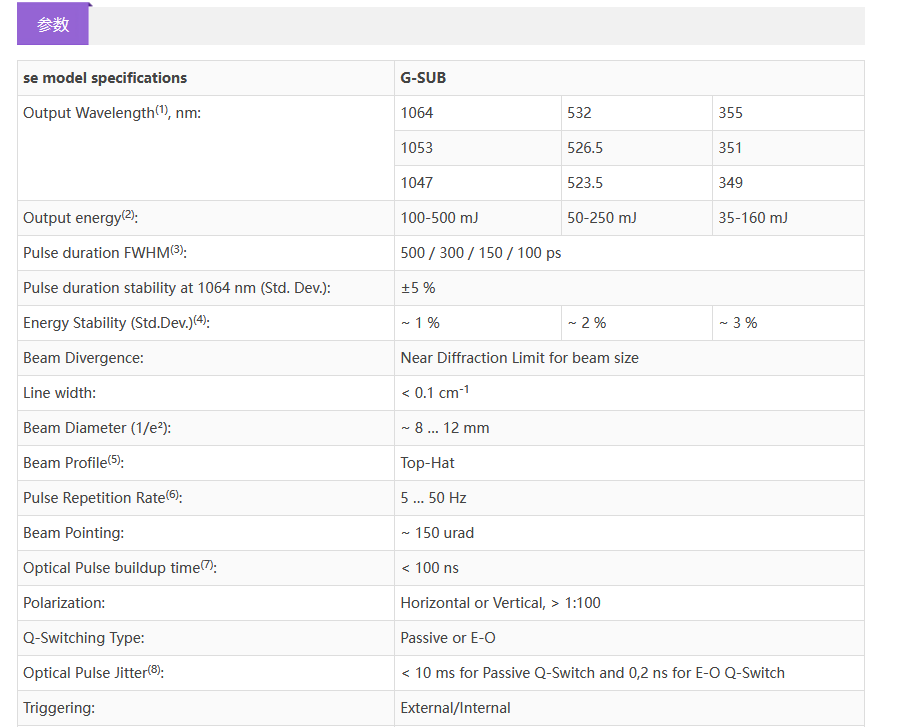Screen dimensions: 906x727
Task: Click the Optical Pulse Jitter row label
Action: (93, 673)
